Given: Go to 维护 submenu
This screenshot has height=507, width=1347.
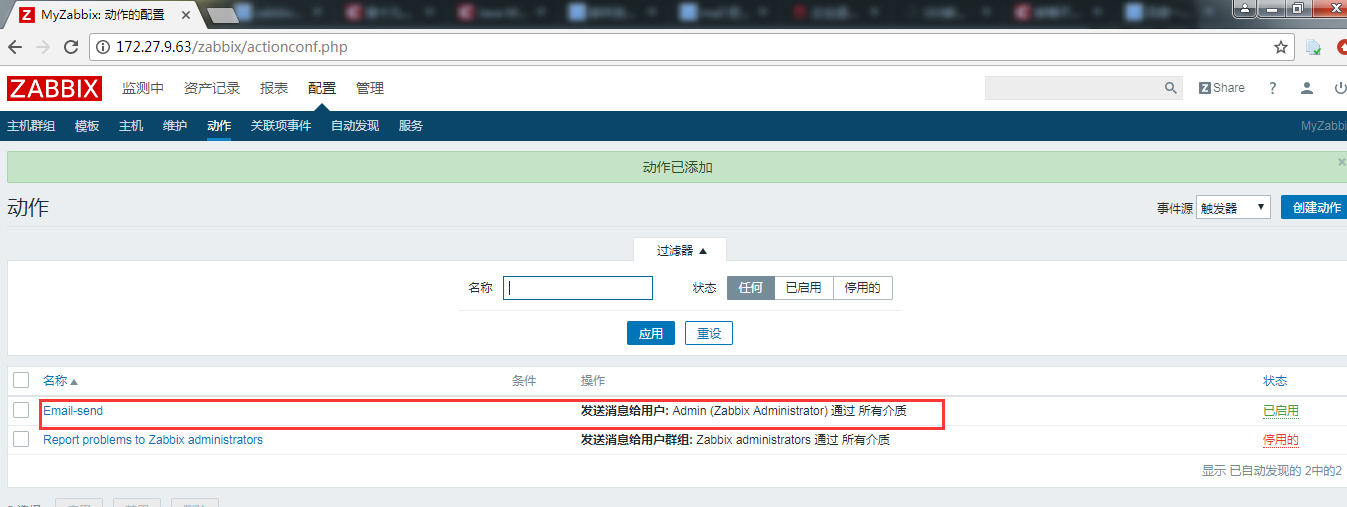Looking at the screenshot, I should coord(175,126).
